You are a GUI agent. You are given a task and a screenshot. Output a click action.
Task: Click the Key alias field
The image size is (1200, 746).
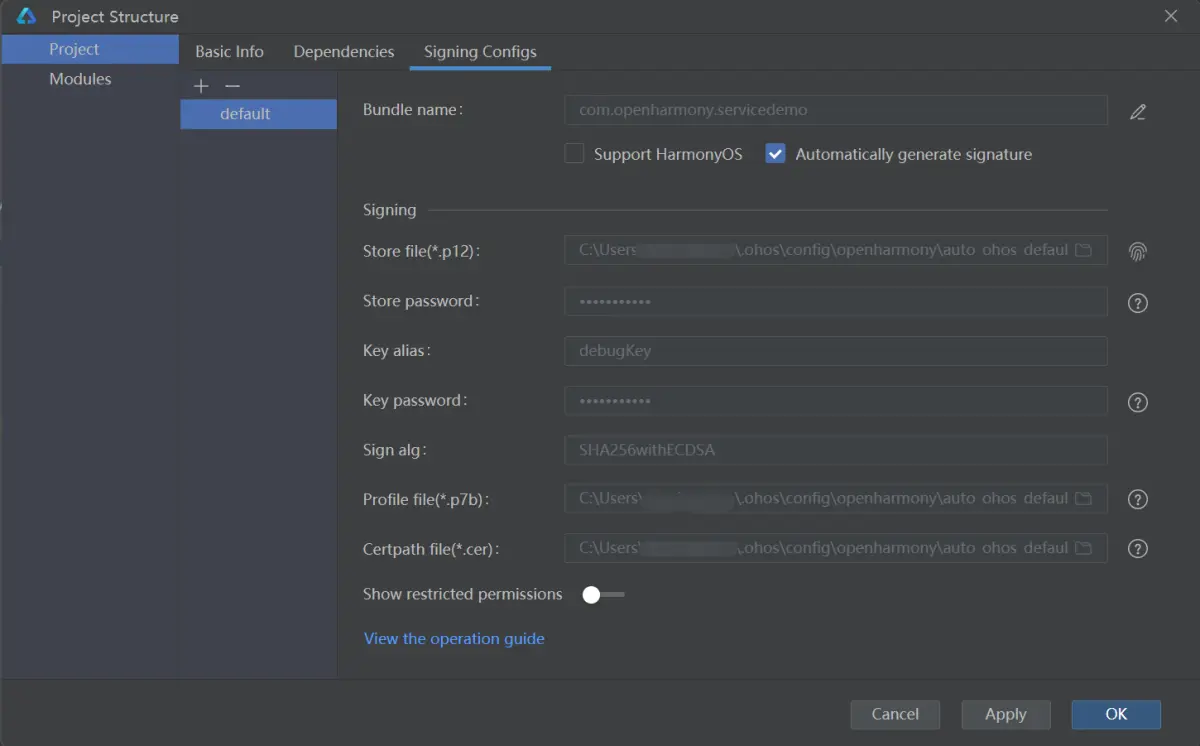836,351
